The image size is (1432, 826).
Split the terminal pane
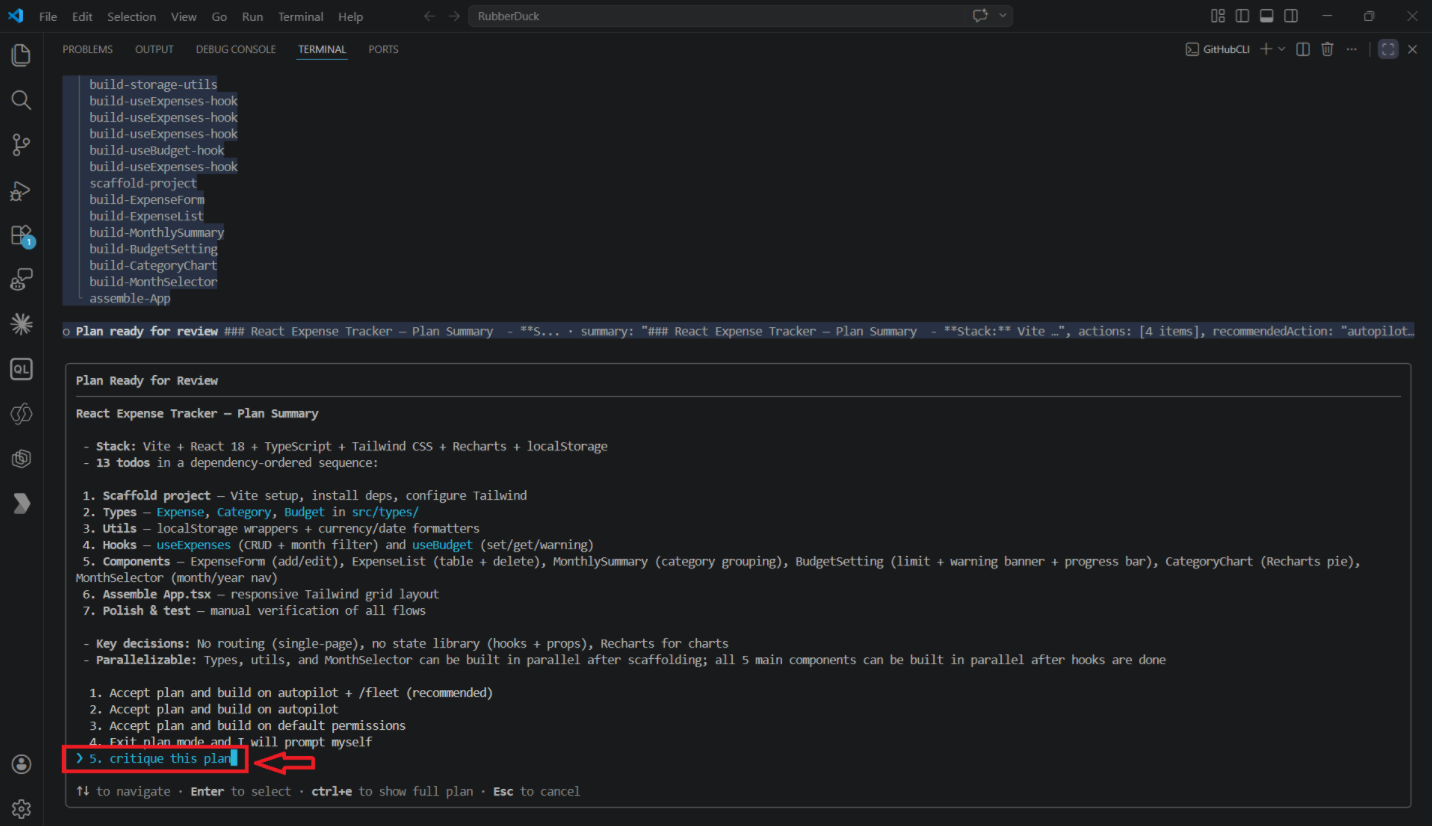click(x=1303, y=49)
